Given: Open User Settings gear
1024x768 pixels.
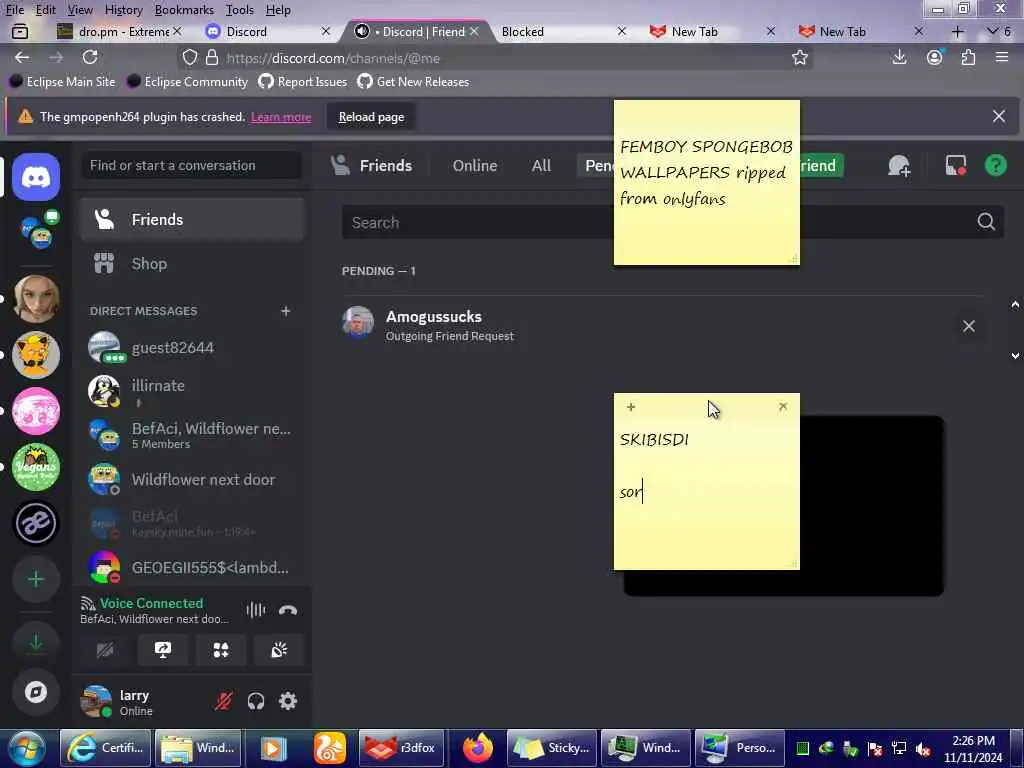Looking at the screenshot, I should pos(288,701).
